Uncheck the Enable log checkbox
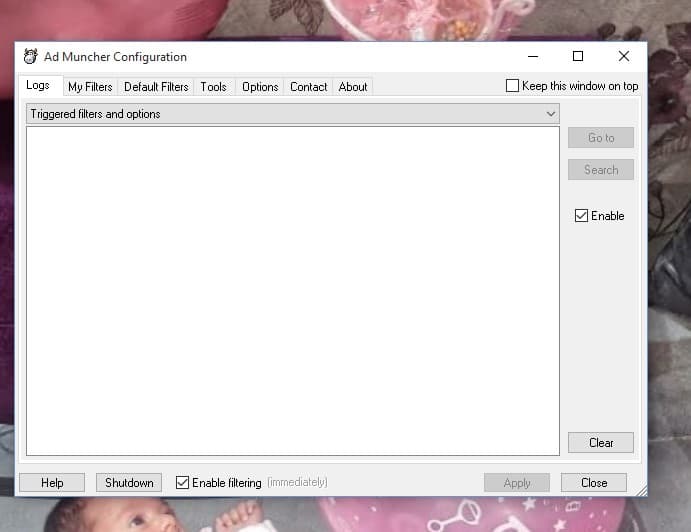Image resolution: width=691 pixels, height=532 pixels. pyautogui.click(x=581, y=216)
